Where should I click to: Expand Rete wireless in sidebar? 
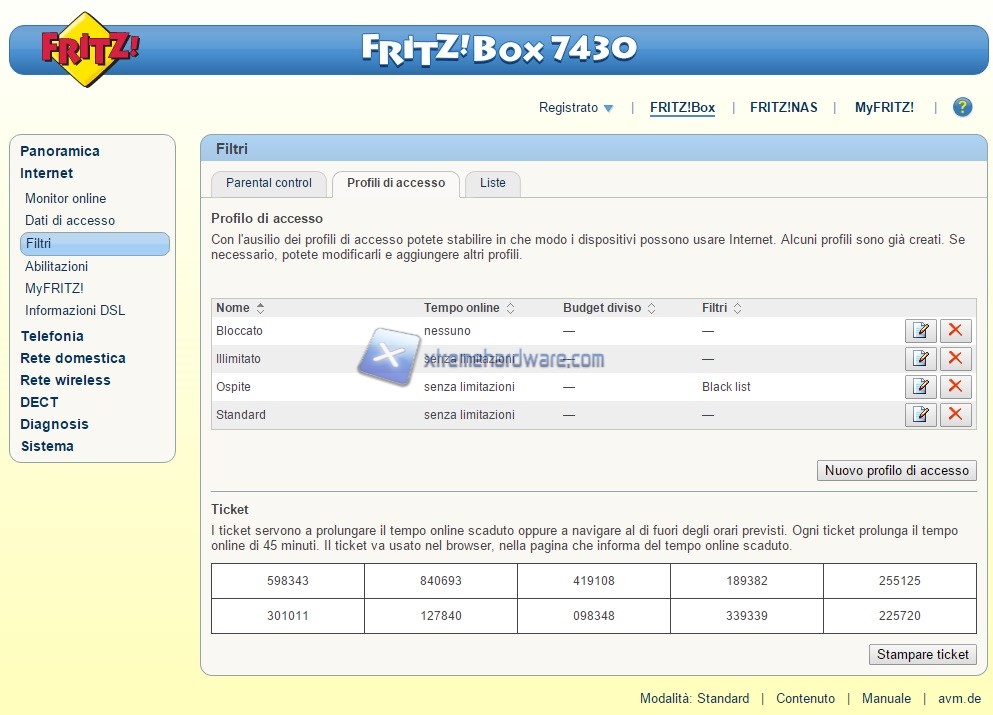click(66, 380)
